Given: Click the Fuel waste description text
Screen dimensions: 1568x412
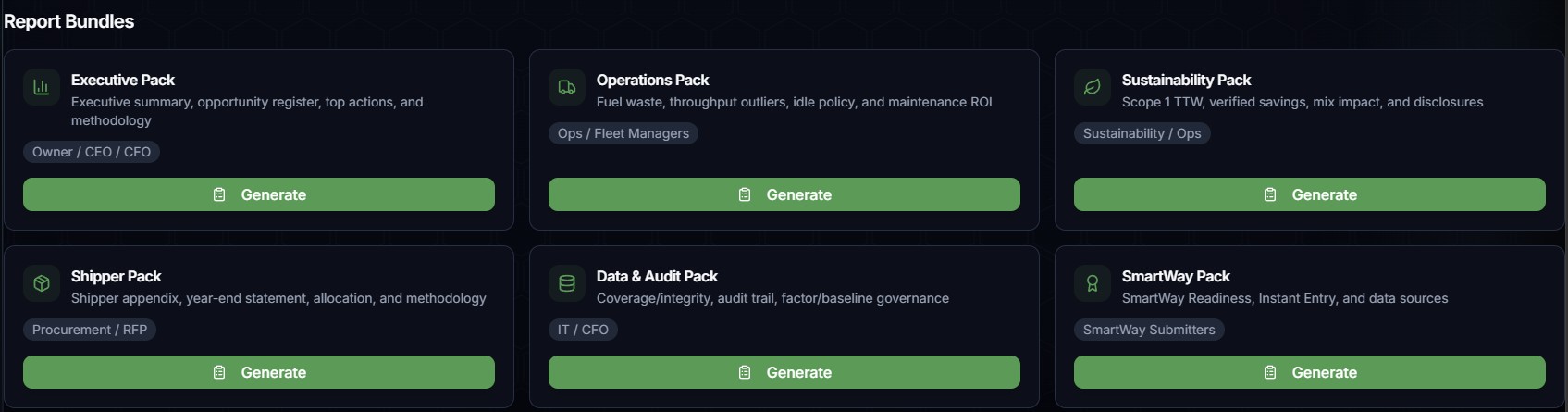Looking at the screenshot, I should click(x=795, y=102).
